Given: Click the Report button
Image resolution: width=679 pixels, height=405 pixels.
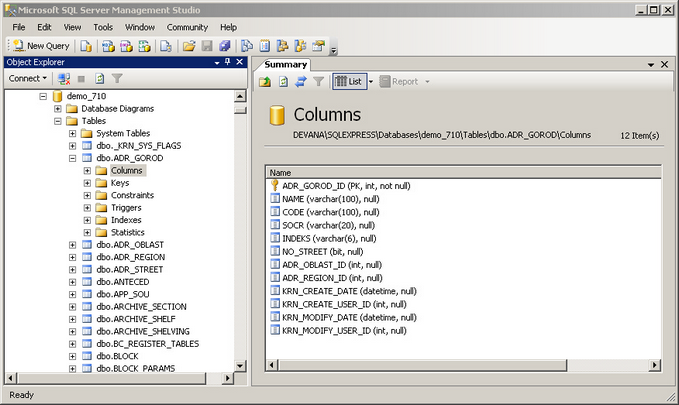Looking at the screenshot, I should click(399, 81).
